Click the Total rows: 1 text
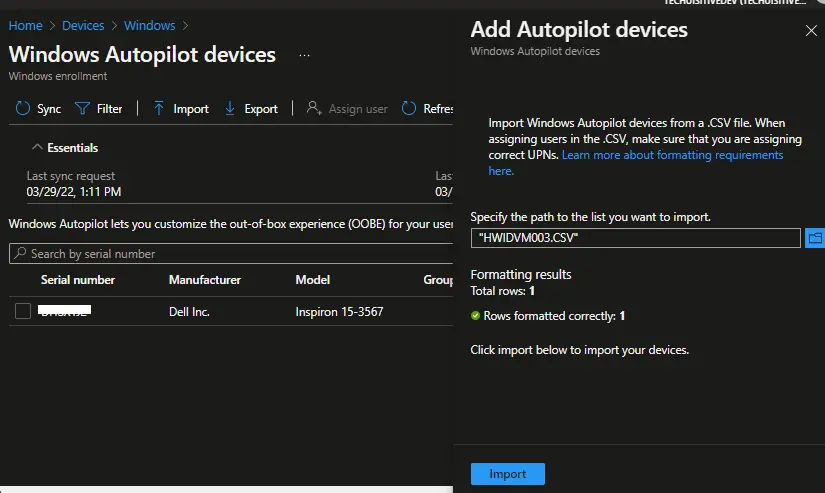 502,291
